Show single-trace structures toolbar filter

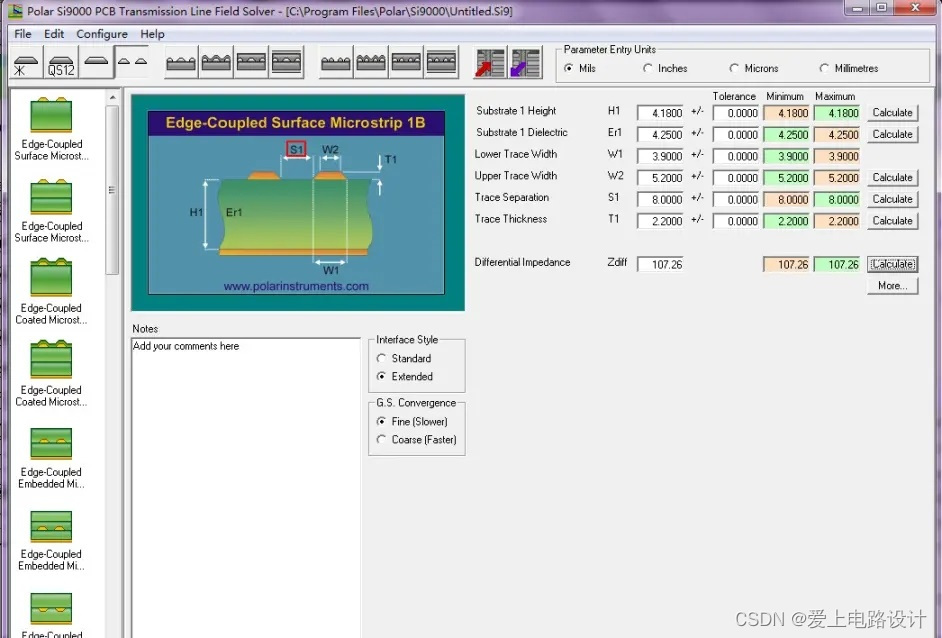pyautogui.click(x=96, y=62)
